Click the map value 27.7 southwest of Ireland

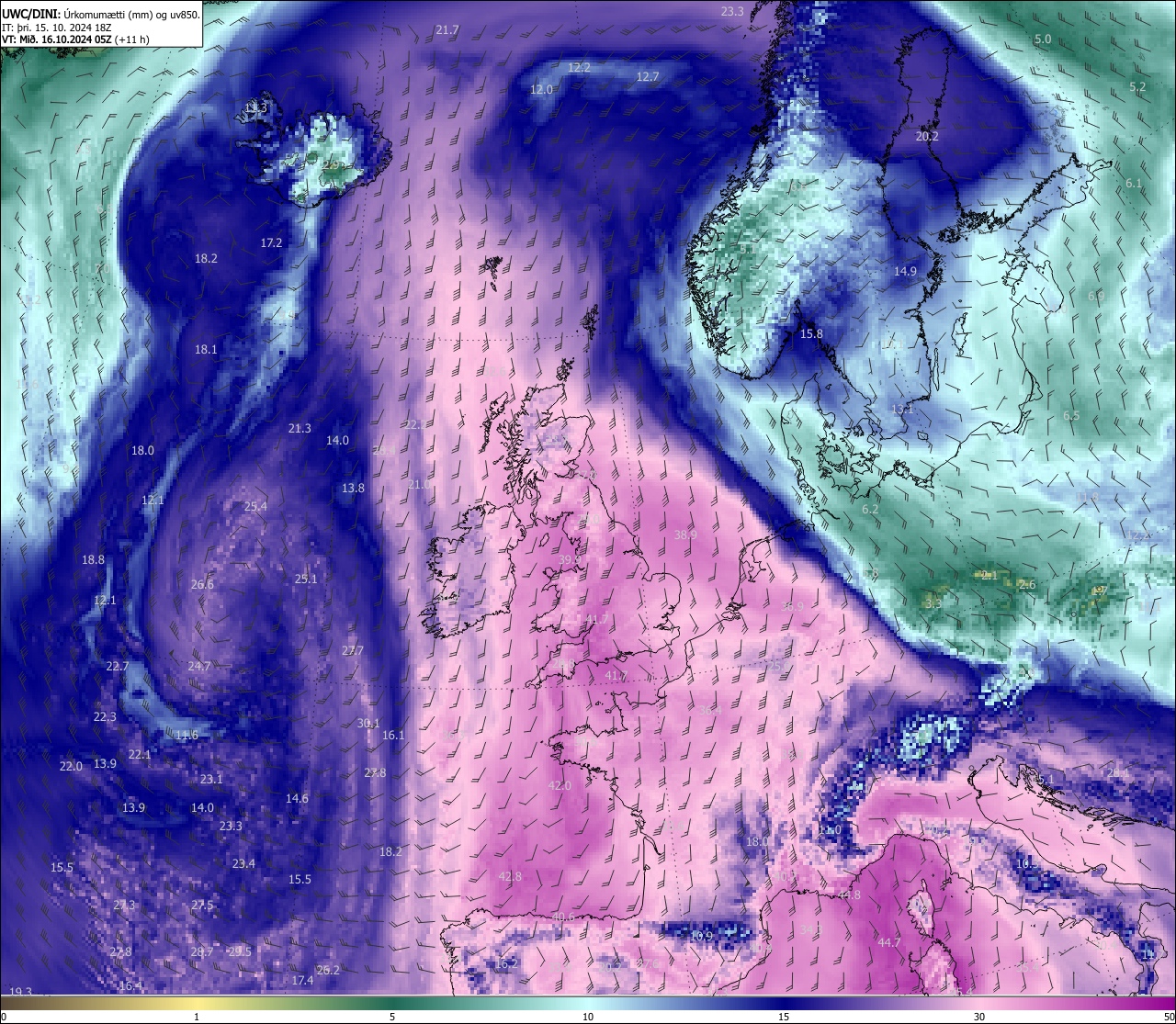353,651
